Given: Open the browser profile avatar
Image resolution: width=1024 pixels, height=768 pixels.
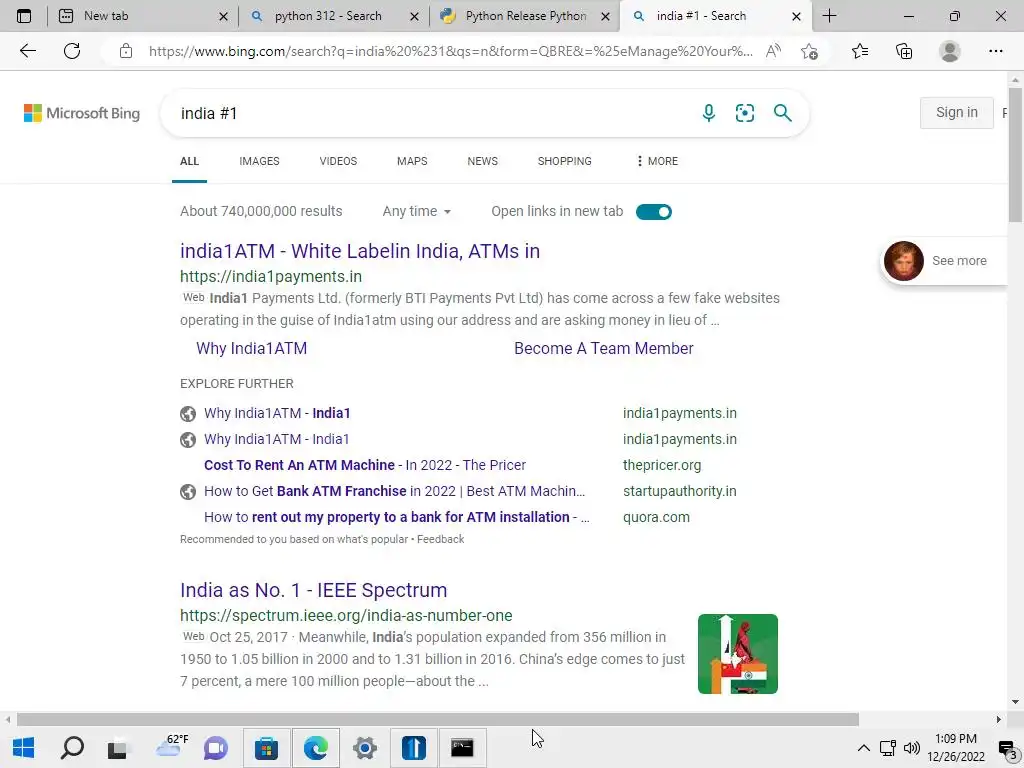Looking at the screenshot, I should click(x=950, y=51).
